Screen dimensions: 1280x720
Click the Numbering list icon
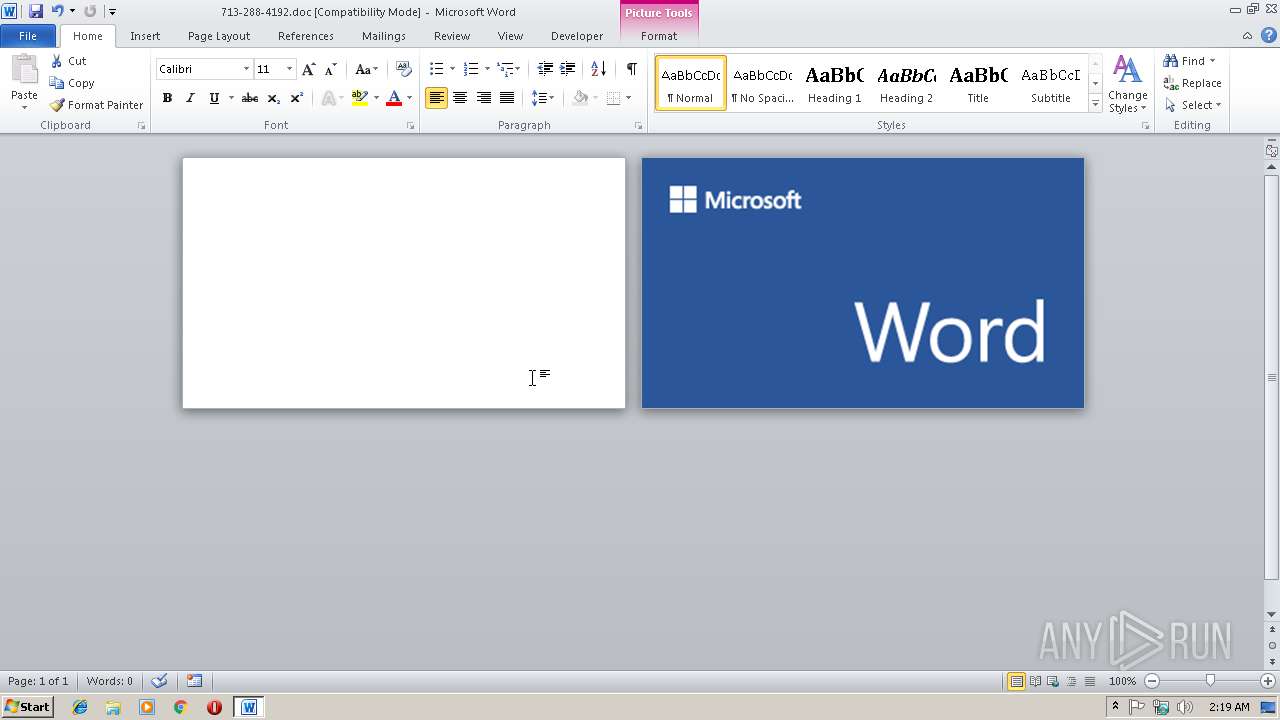(471, 69)
